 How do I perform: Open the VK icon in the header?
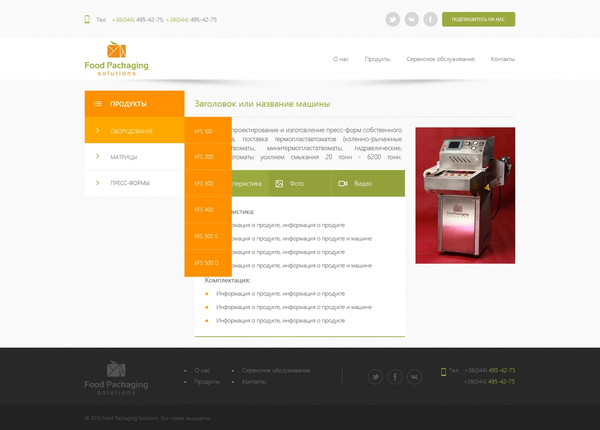[x=412, y=19]
